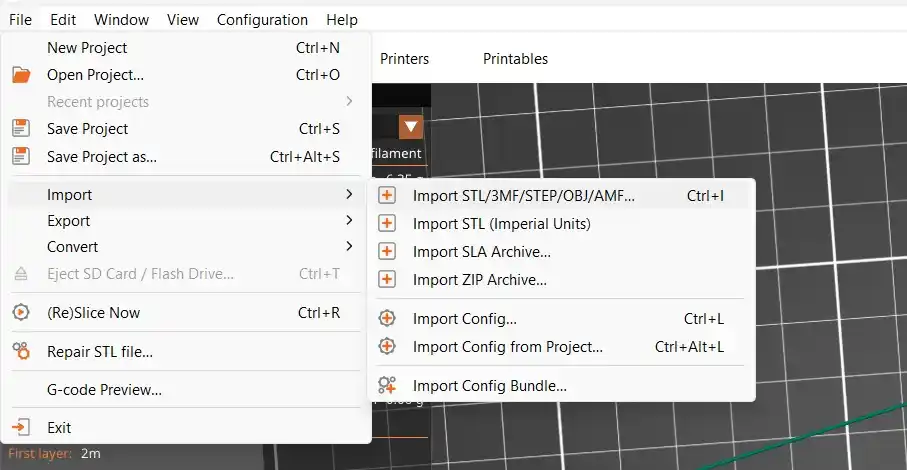This screenshot has width=907, height=470.
Task: Click the Save Project as icon
Action: pyautogui.click(x=21, y=156)
